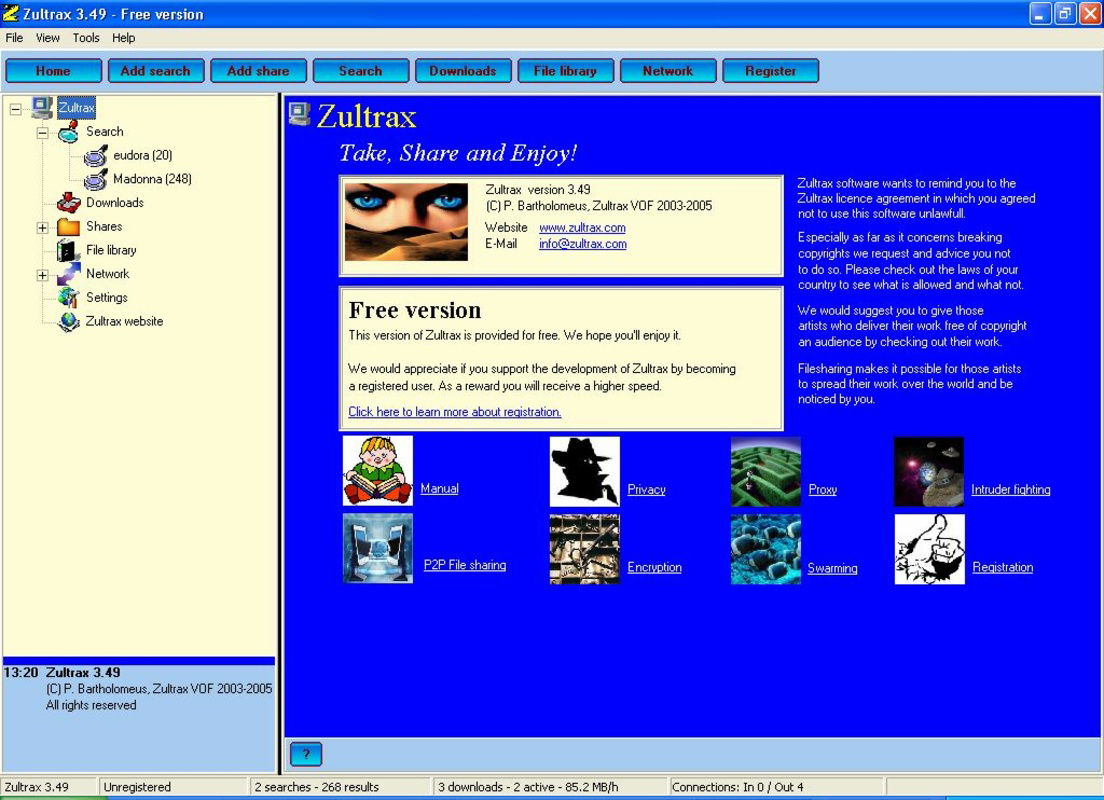The width and height of the screenshot is (1104, 800).
Task: Click the Settings icon in tree
Action: pyautogui.click(x=68, y=297)
